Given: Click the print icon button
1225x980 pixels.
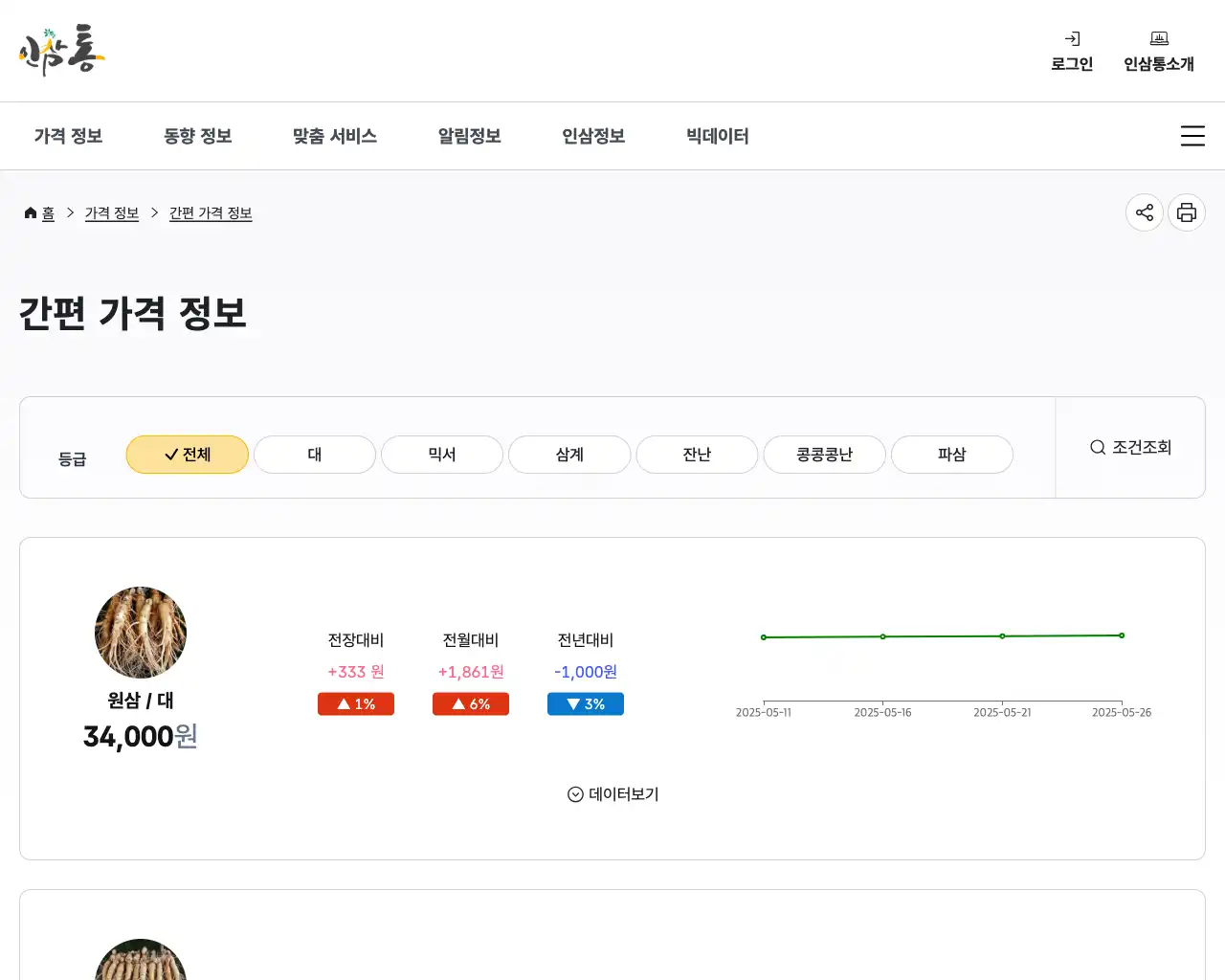Looking at the screenshot, I should tap(1187, 212).
